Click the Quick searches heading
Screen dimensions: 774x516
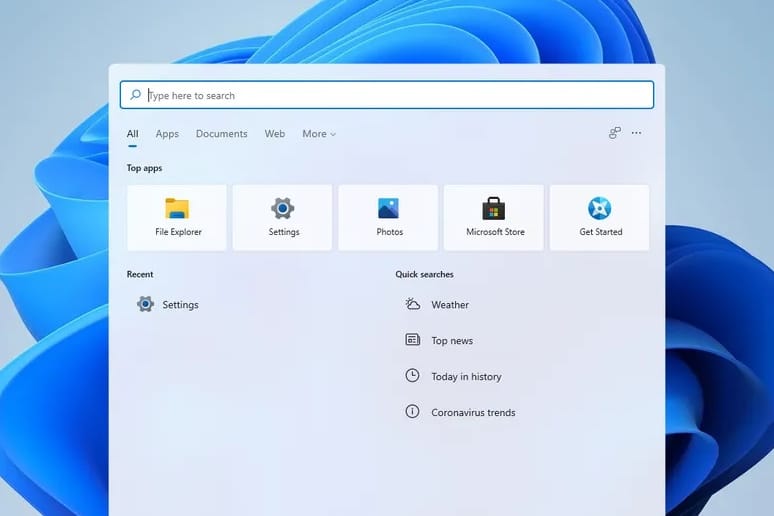point(425,274)
